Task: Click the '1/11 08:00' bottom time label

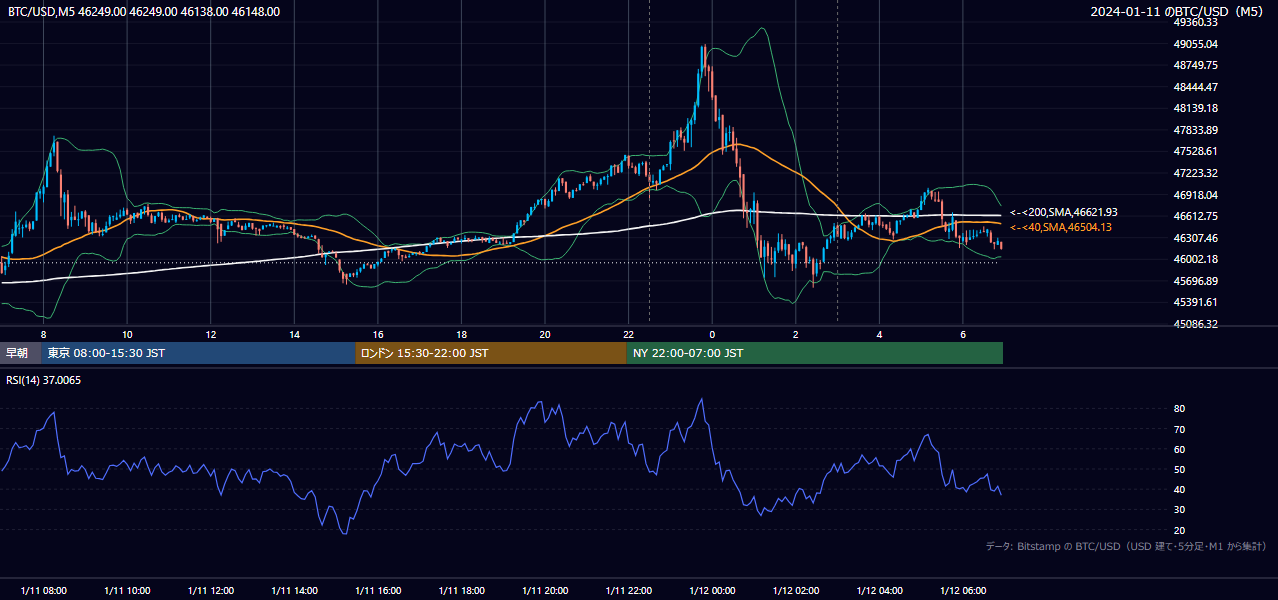Action: [43, 591]
